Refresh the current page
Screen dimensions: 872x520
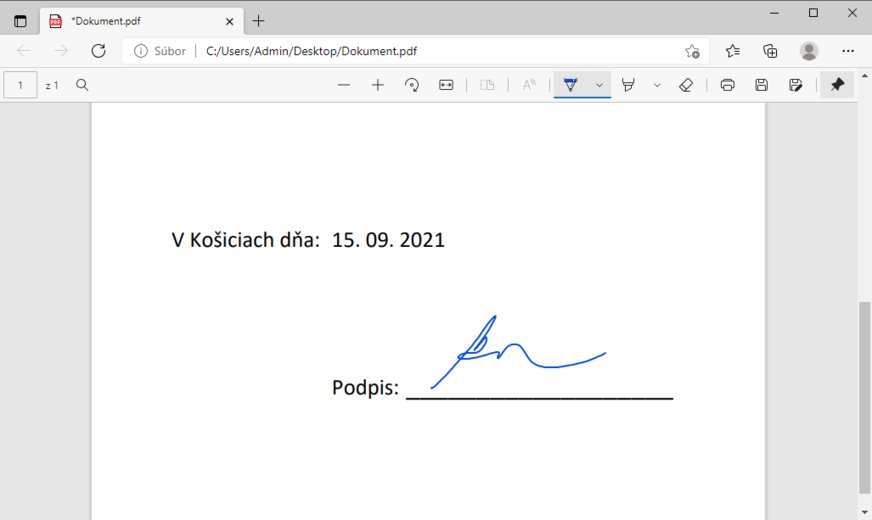[x=98, y=51]
